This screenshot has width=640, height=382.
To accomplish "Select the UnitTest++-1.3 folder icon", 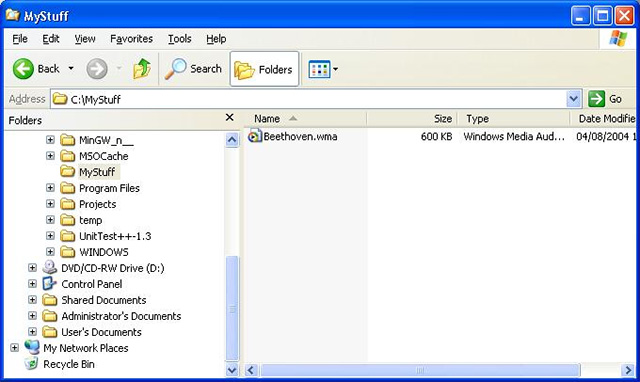I will 68,236.
